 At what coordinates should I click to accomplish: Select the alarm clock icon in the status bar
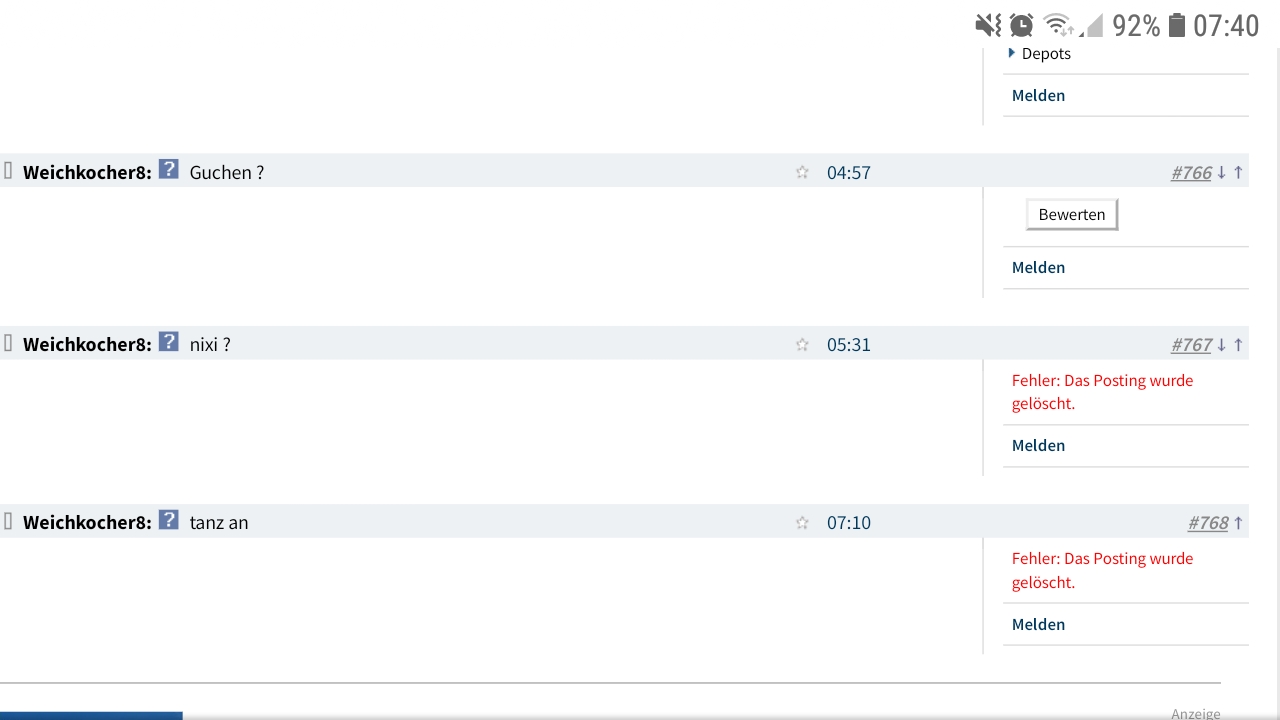pos(1020,25)
